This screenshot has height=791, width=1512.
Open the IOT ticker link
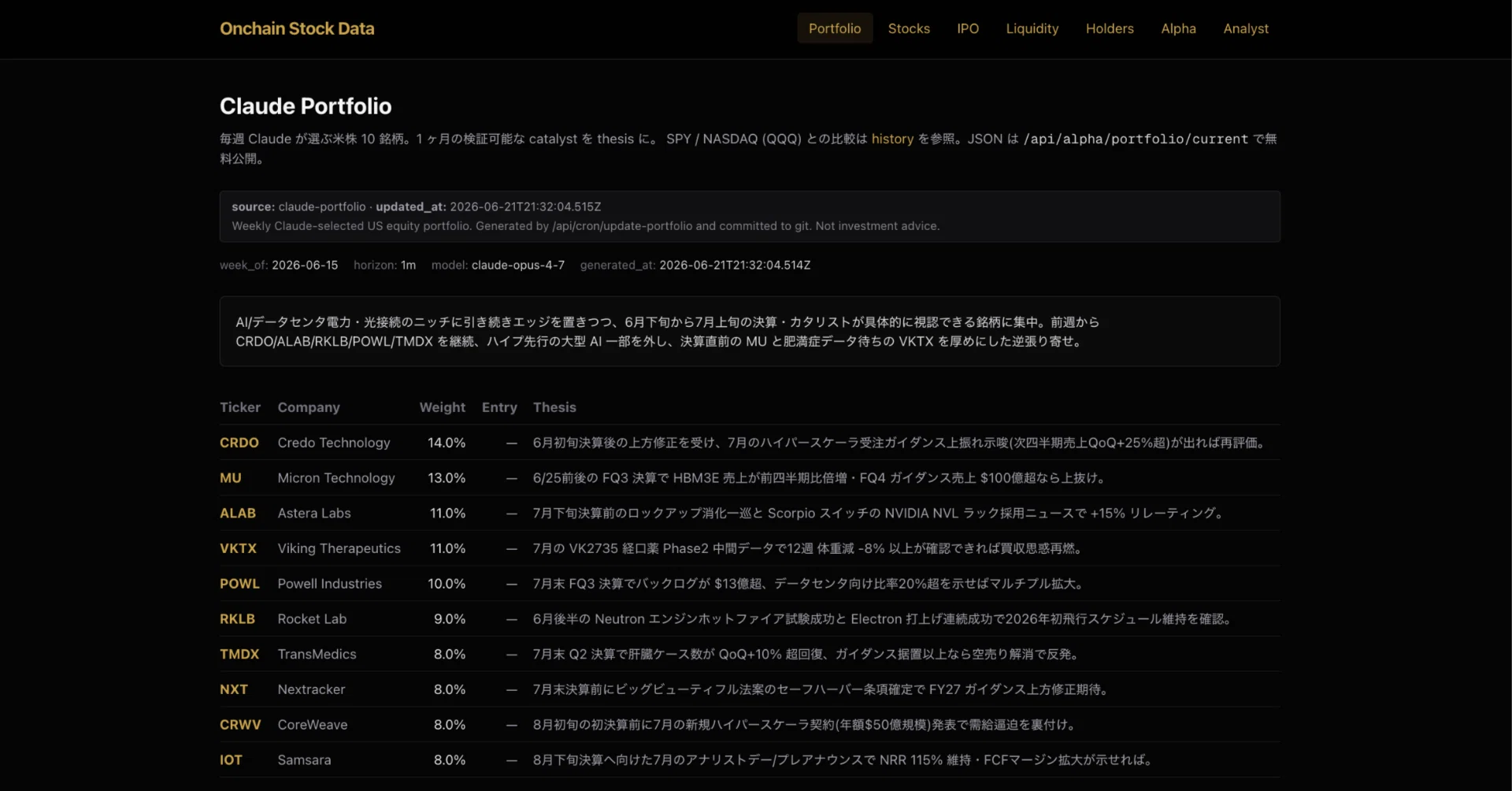pyautogui.click(x=231, y=760)
